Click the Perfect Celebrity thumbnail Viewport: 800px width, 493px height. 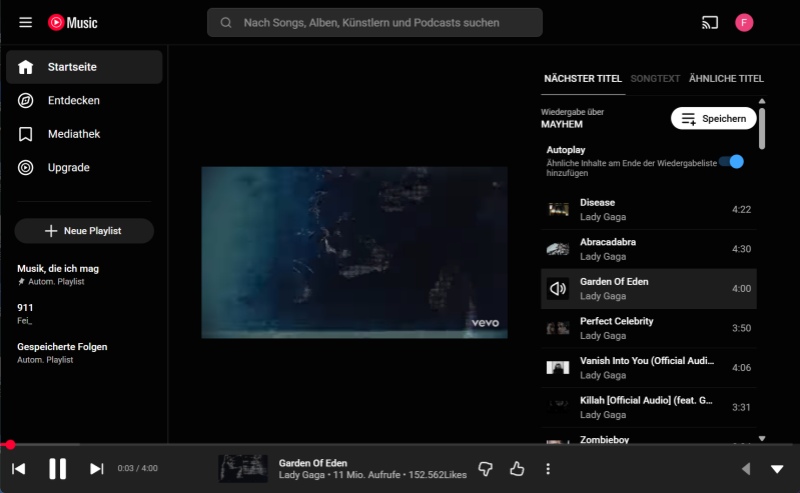click(x=558, y=328)
